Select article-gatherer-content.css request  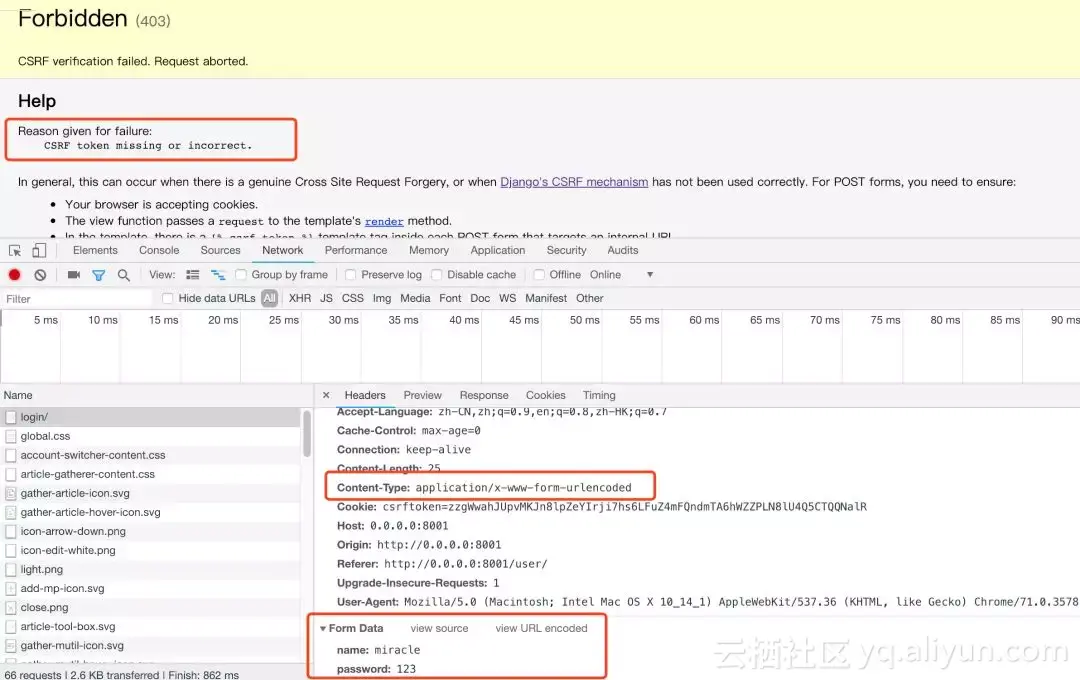coord(151,474)
